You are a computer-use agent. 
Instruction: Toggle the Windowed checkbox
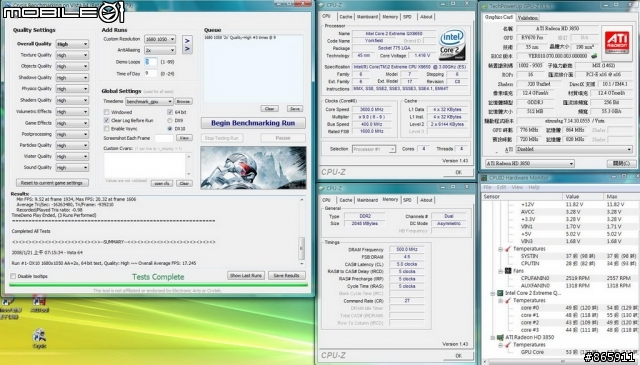click(107, 112)
